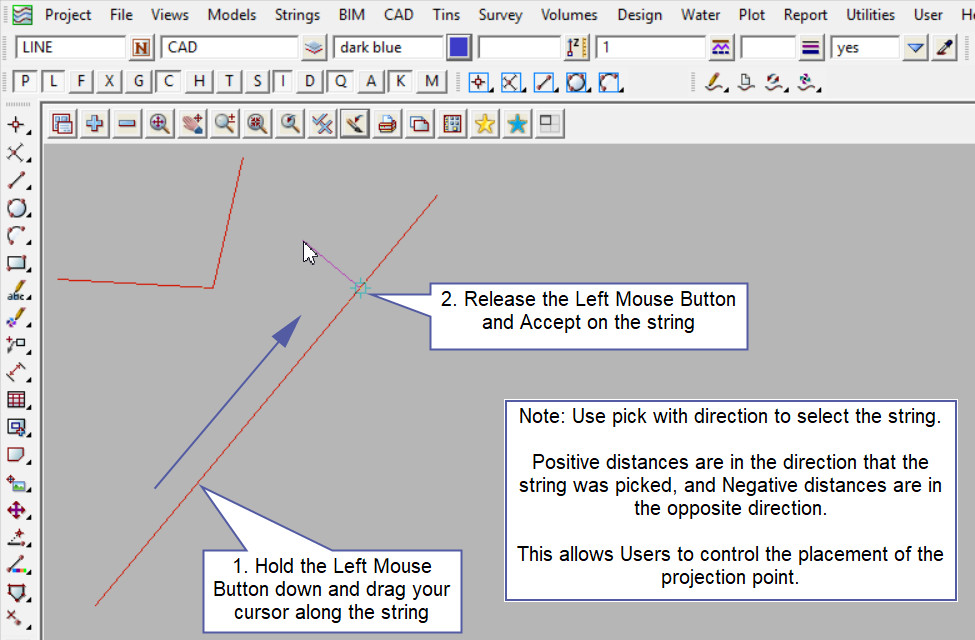Image resolution: width=975 pixels, height=640 pixels.
Task: Click the dark blue colour swatch
Action: click(x=459, y=48)
